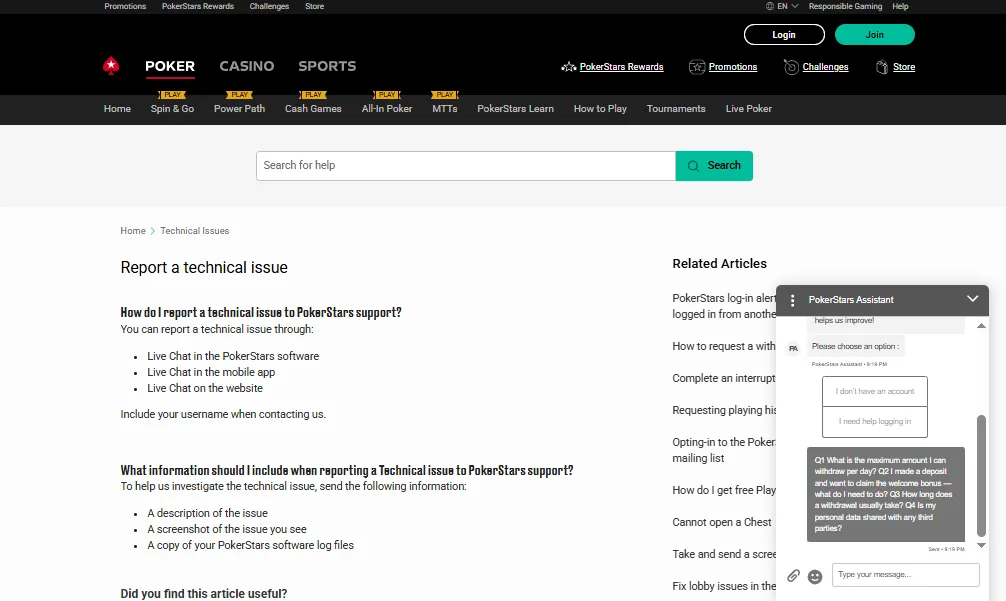Click the Type your message chat field
The image size is (1006, 601).
905,575
